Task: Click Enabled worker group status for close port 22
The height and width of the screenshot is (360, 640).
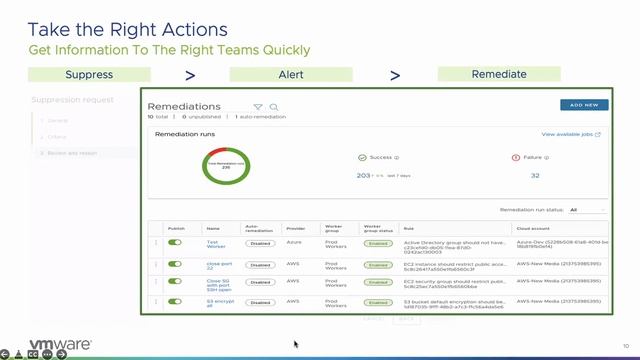Action: point(378,265)
